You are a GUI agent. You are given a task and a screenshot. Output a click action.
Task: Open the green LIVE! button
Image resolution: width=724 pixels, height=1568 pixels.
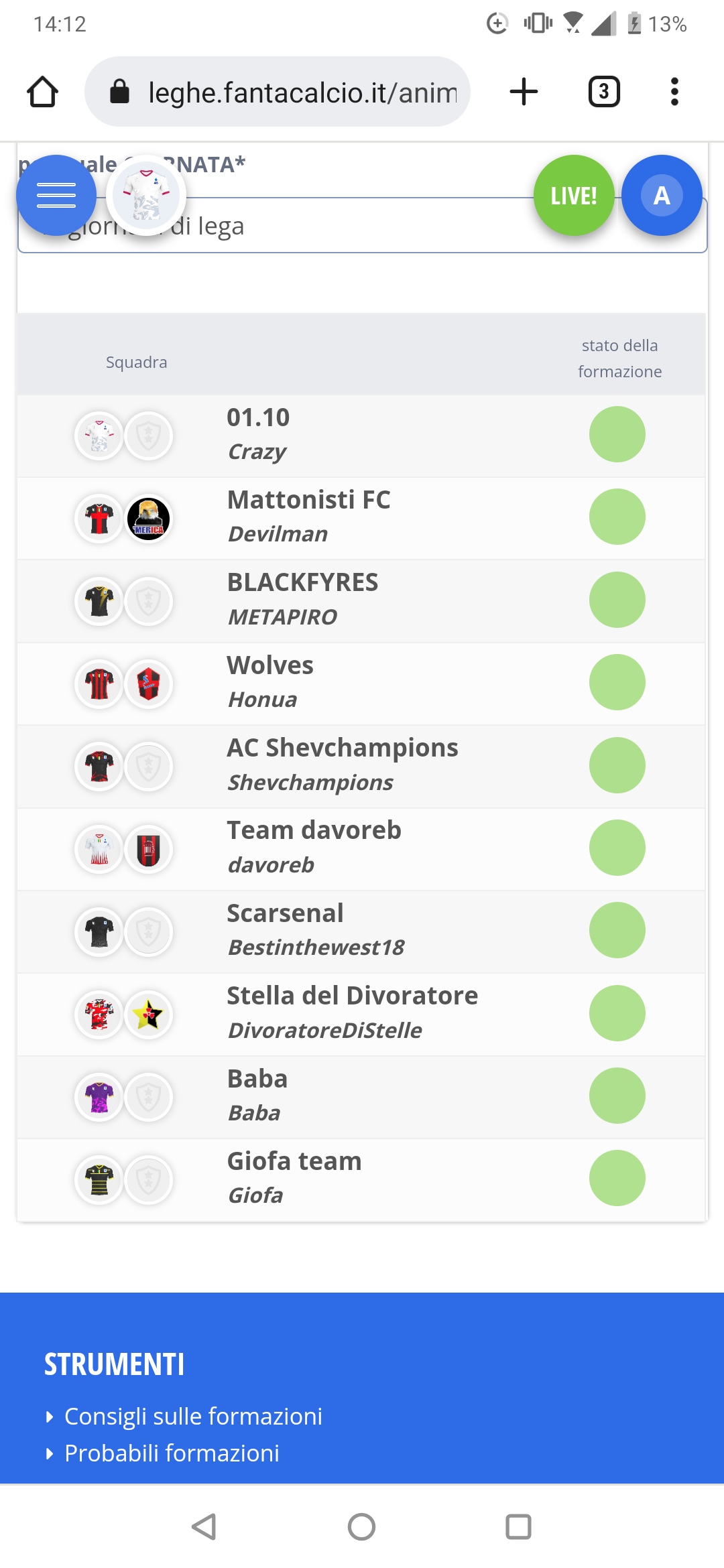click(574, 196)
